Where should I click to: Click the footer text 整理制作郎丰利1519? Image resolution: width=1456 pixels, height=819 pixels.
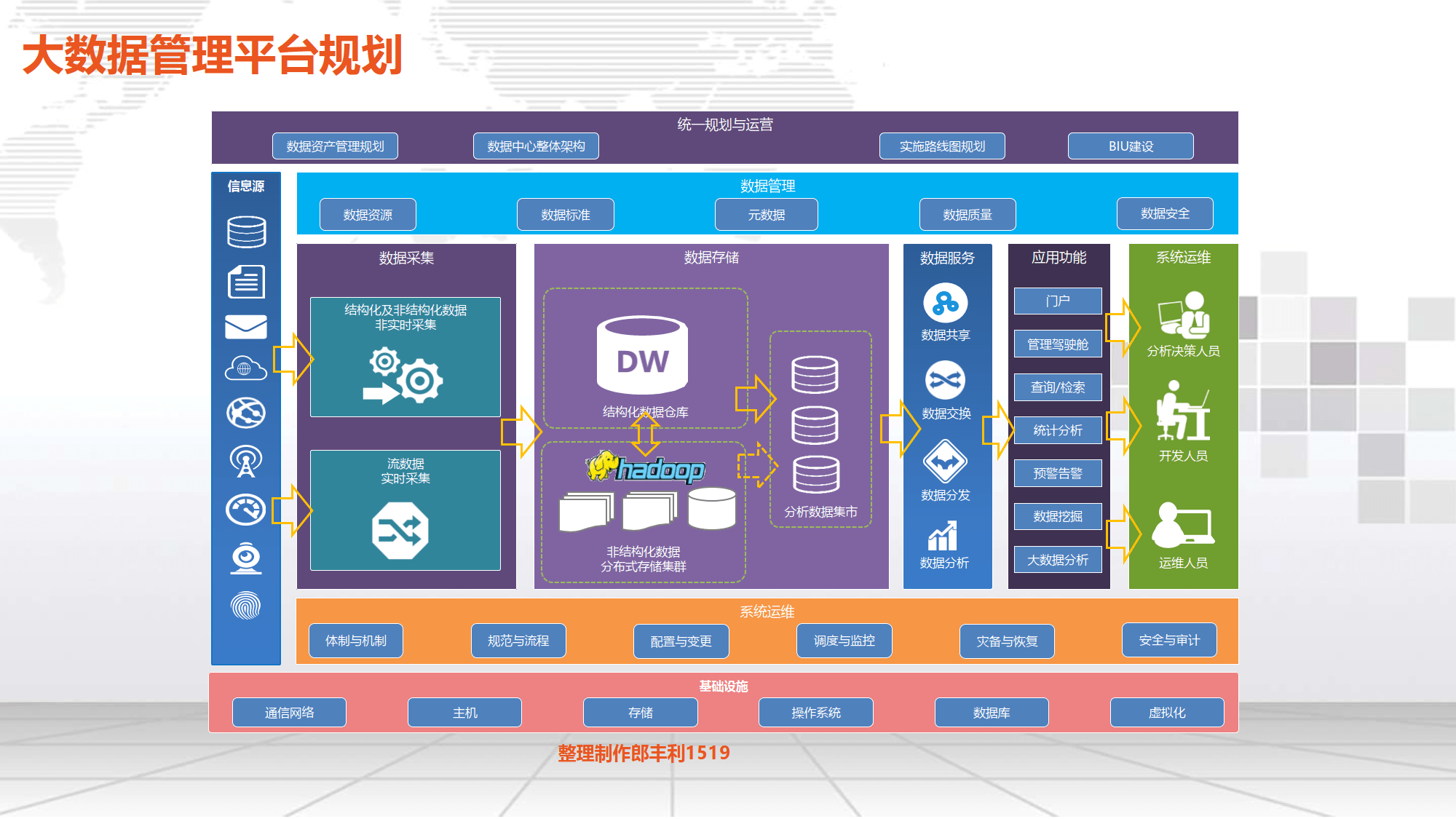coord(644,753)
